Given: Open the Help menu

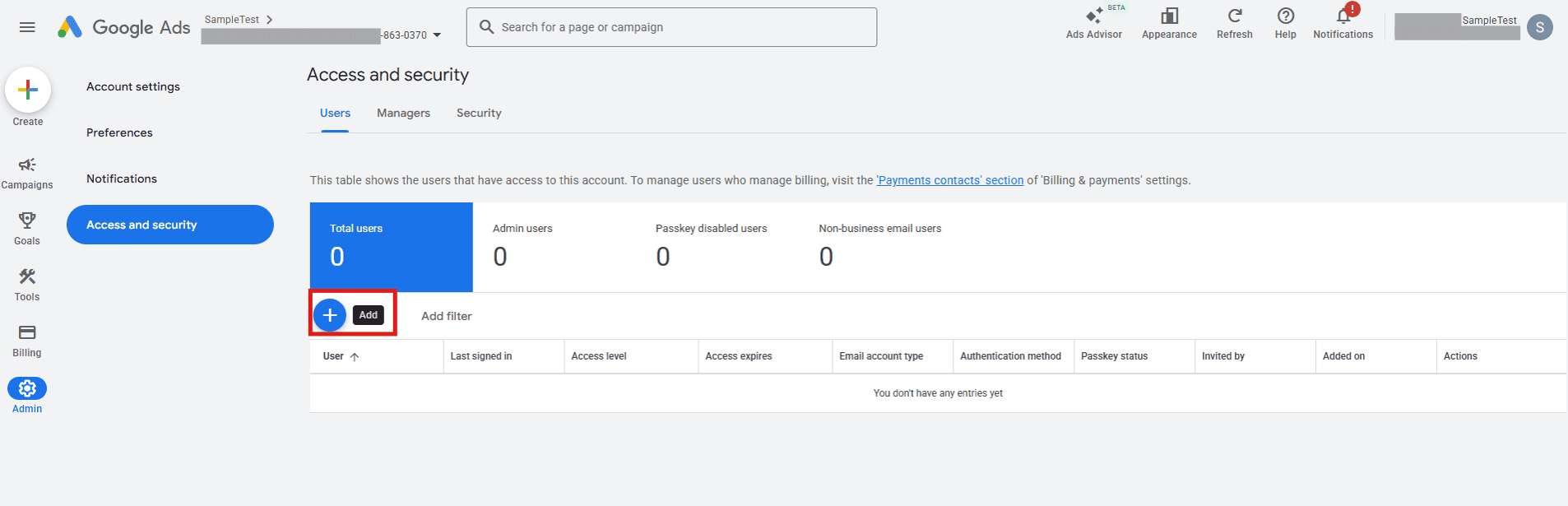Looking at the screenshot, I should click(1285, 24).
